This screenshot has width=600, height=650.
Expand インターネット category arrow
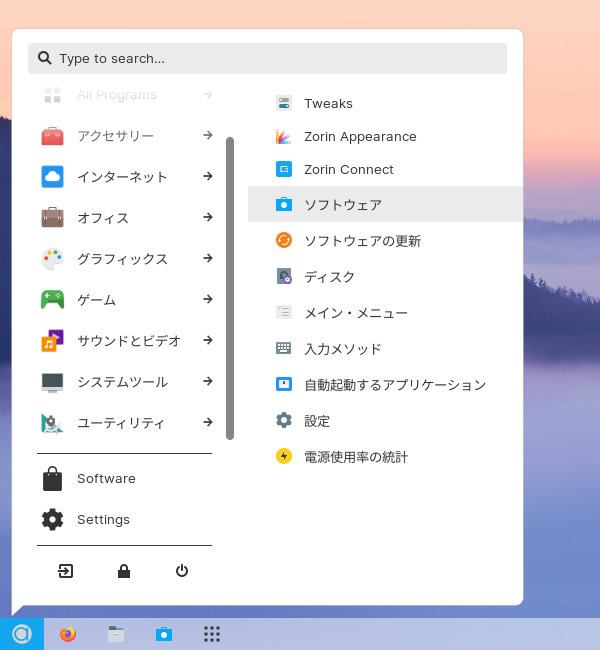[x=208, y=176]
